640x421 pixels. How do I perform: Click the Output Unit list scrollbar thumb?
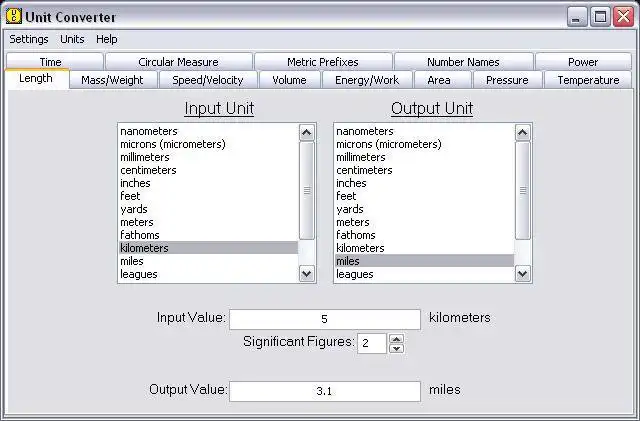click(522, 190)
